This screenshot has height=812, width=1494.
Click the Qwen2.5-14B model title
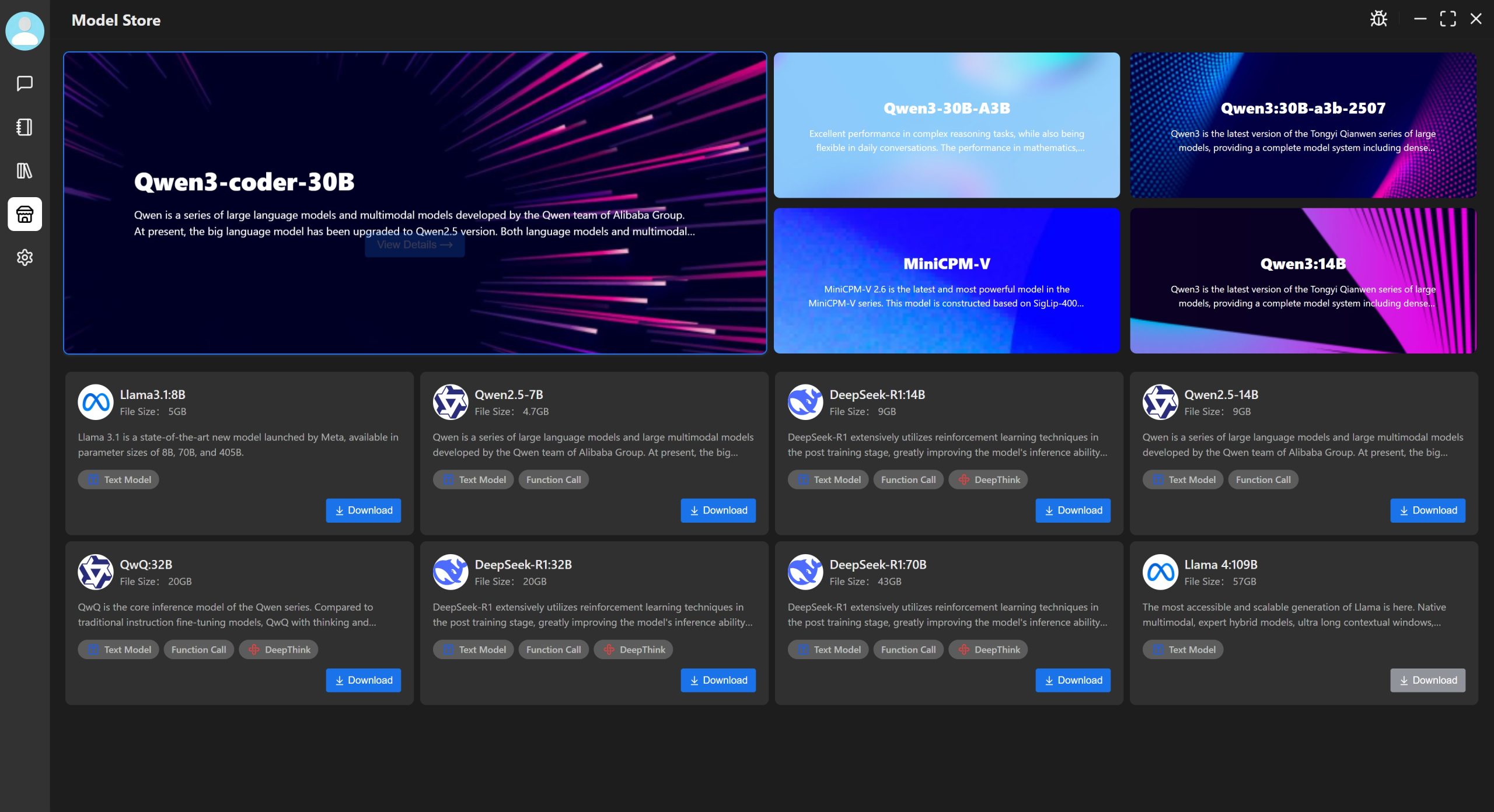point(1221,395)
